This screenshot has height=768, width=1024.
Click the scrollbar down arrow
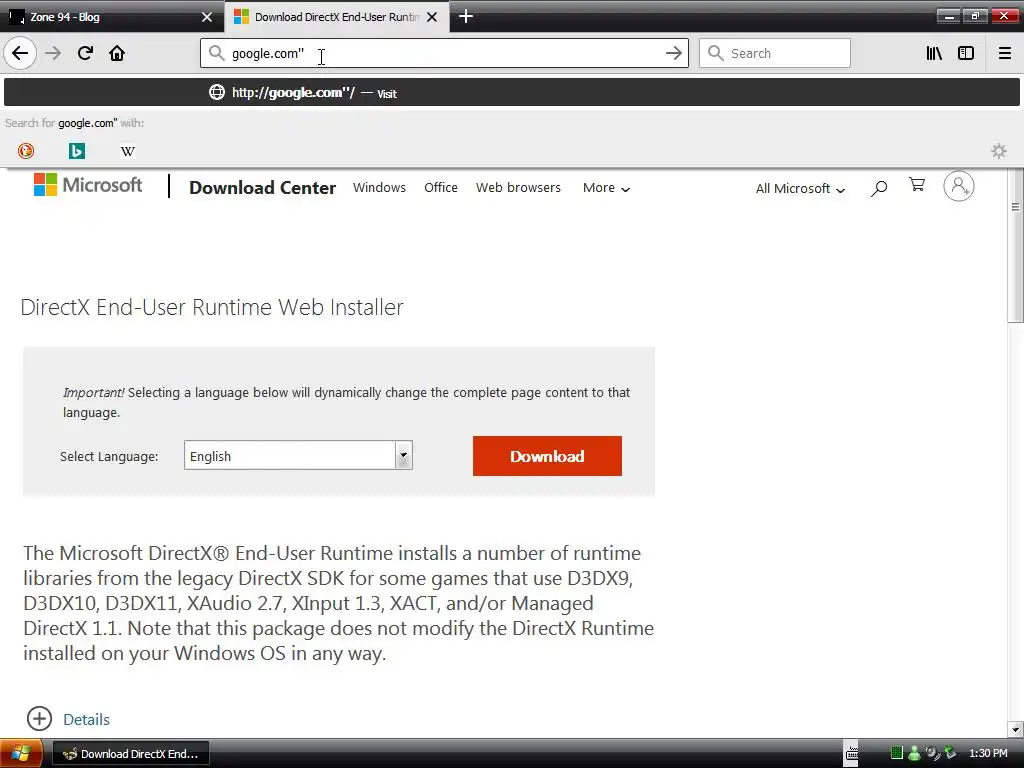1015,729
